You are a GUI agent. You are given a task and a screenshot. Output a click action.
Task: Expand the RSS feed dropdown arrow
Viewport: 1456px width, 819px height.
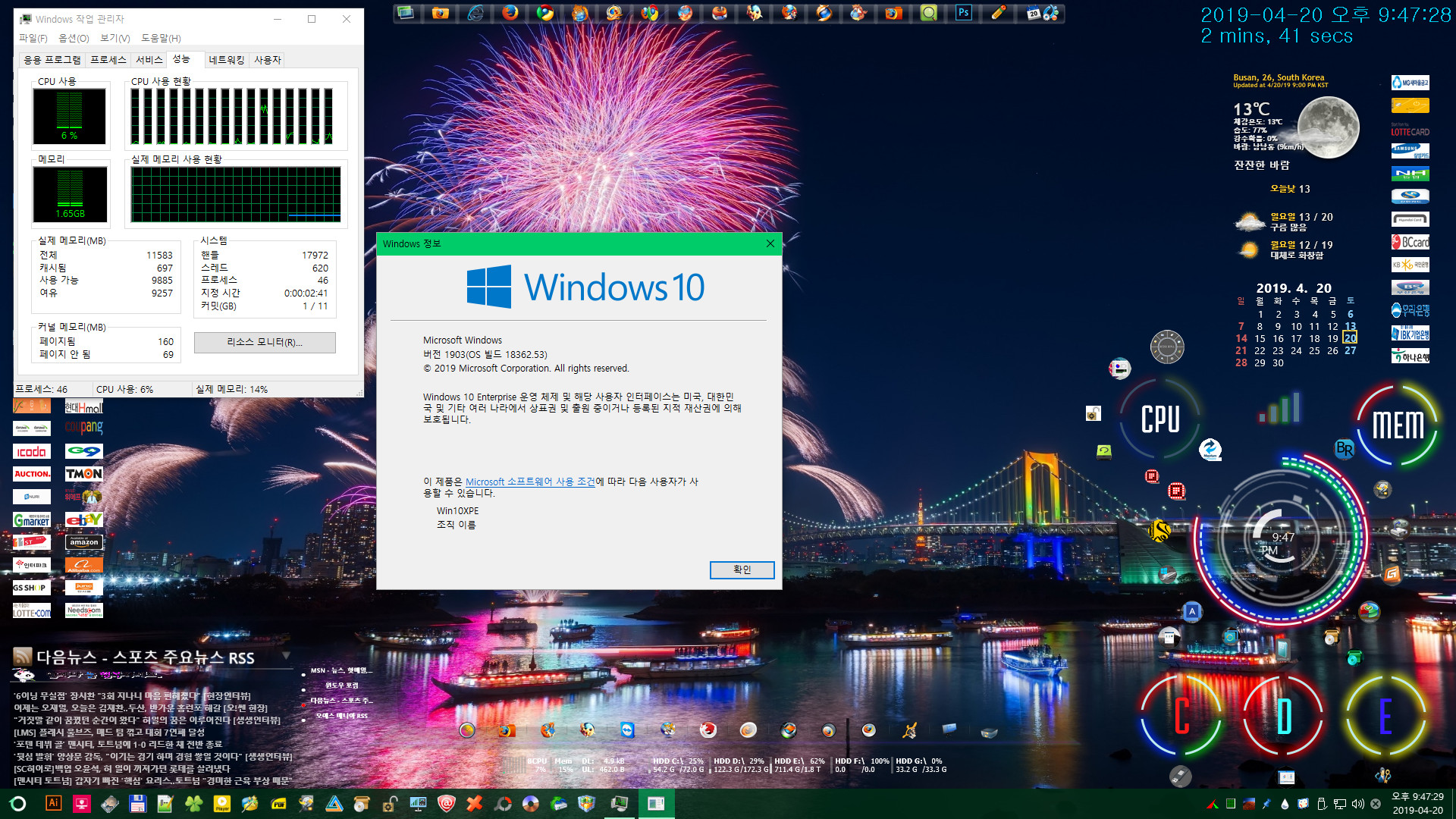[286, 655]
